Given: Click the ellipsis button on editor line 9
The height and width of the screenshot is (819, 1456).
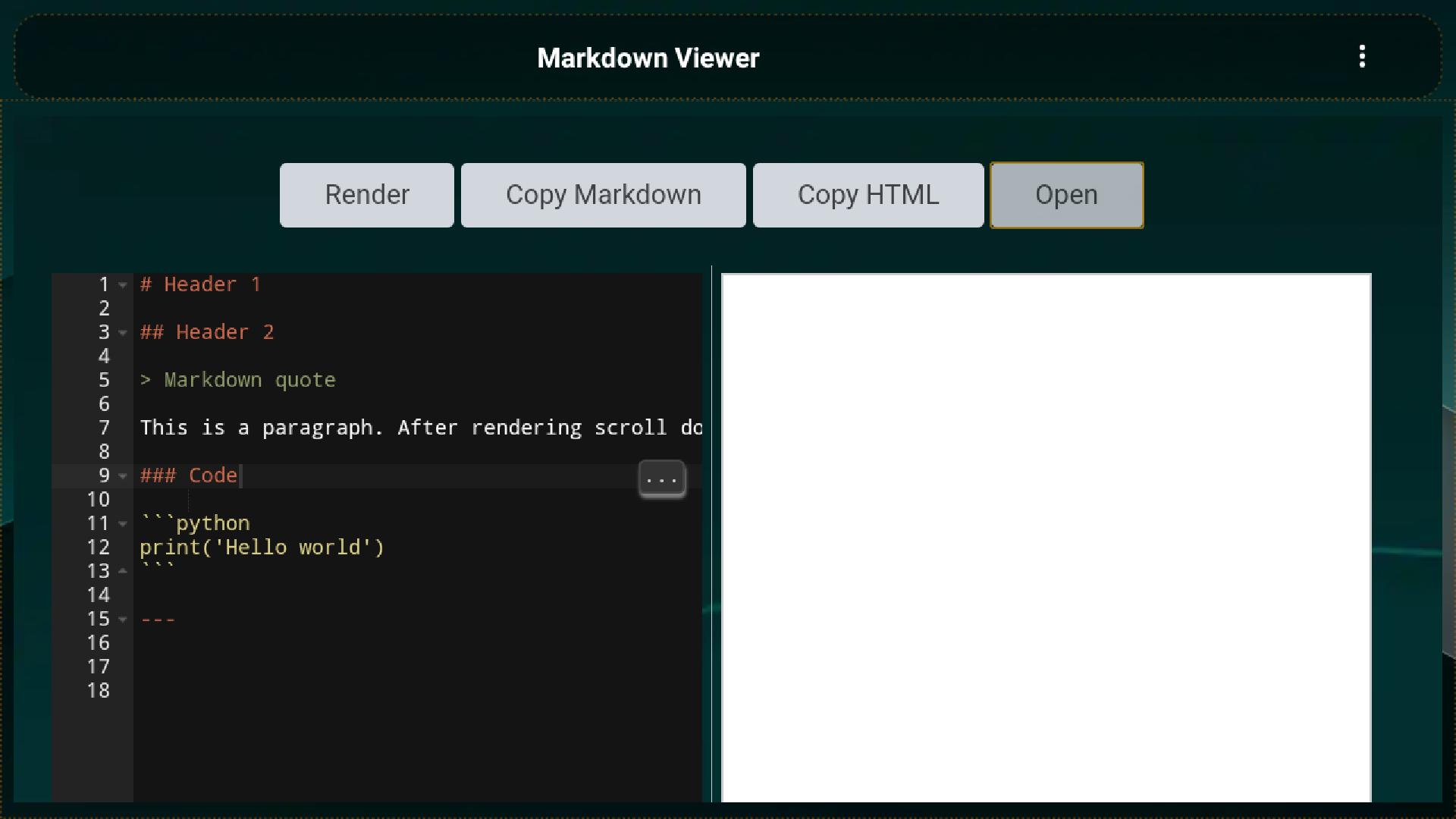Looking at the screenshot, I should [x=662, y=479].
